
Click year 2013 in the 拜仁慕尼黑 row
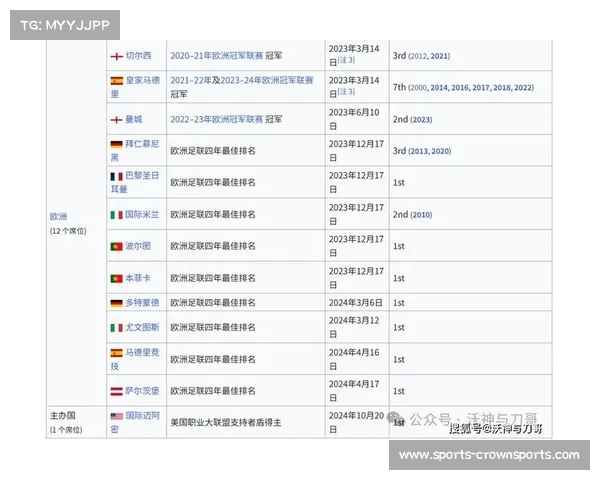(x=419, y=151)
